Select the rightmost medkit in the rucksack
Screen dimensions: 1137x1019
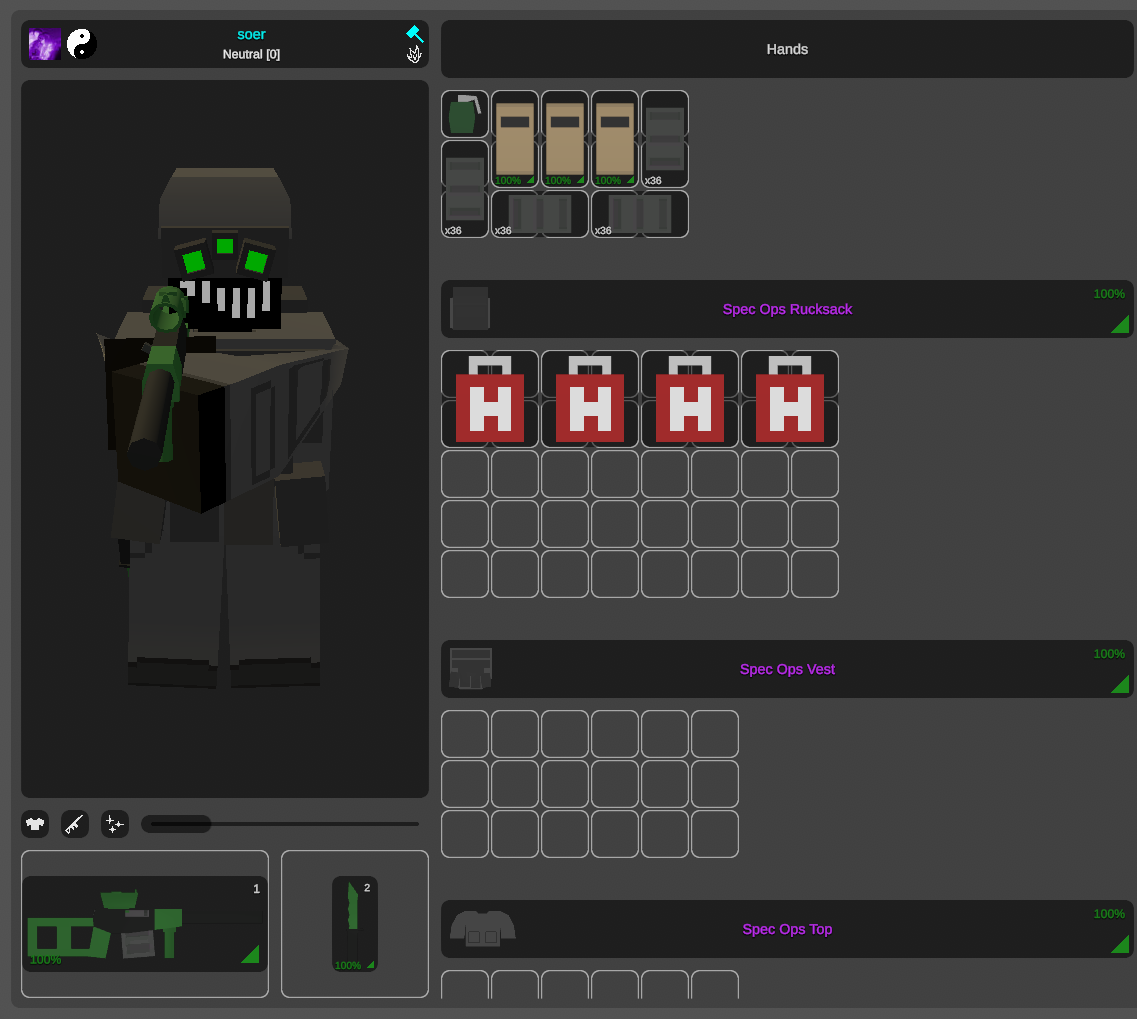[790, 399]
